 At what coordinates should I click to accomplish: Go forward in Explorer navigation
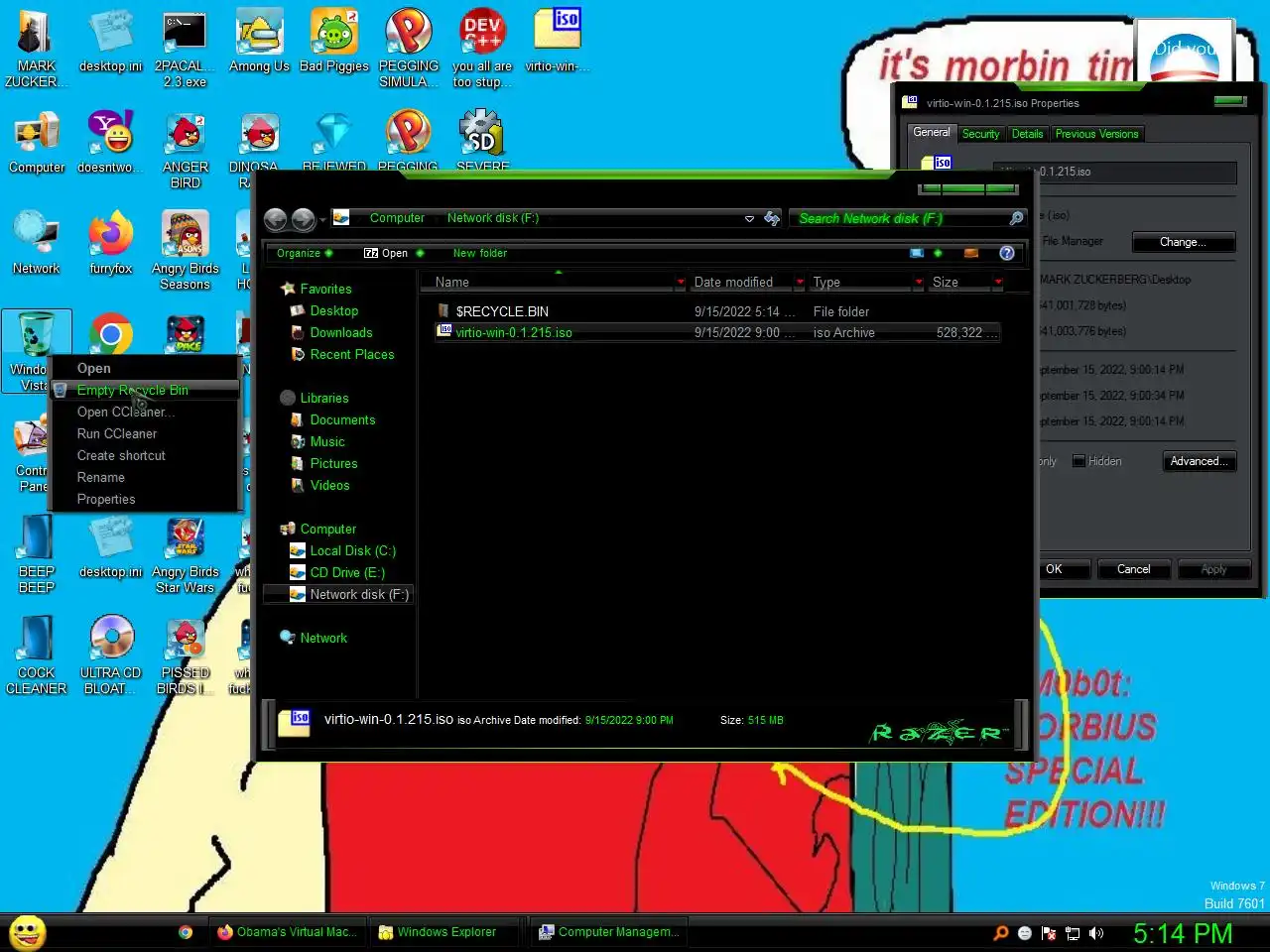click(303, 219)
